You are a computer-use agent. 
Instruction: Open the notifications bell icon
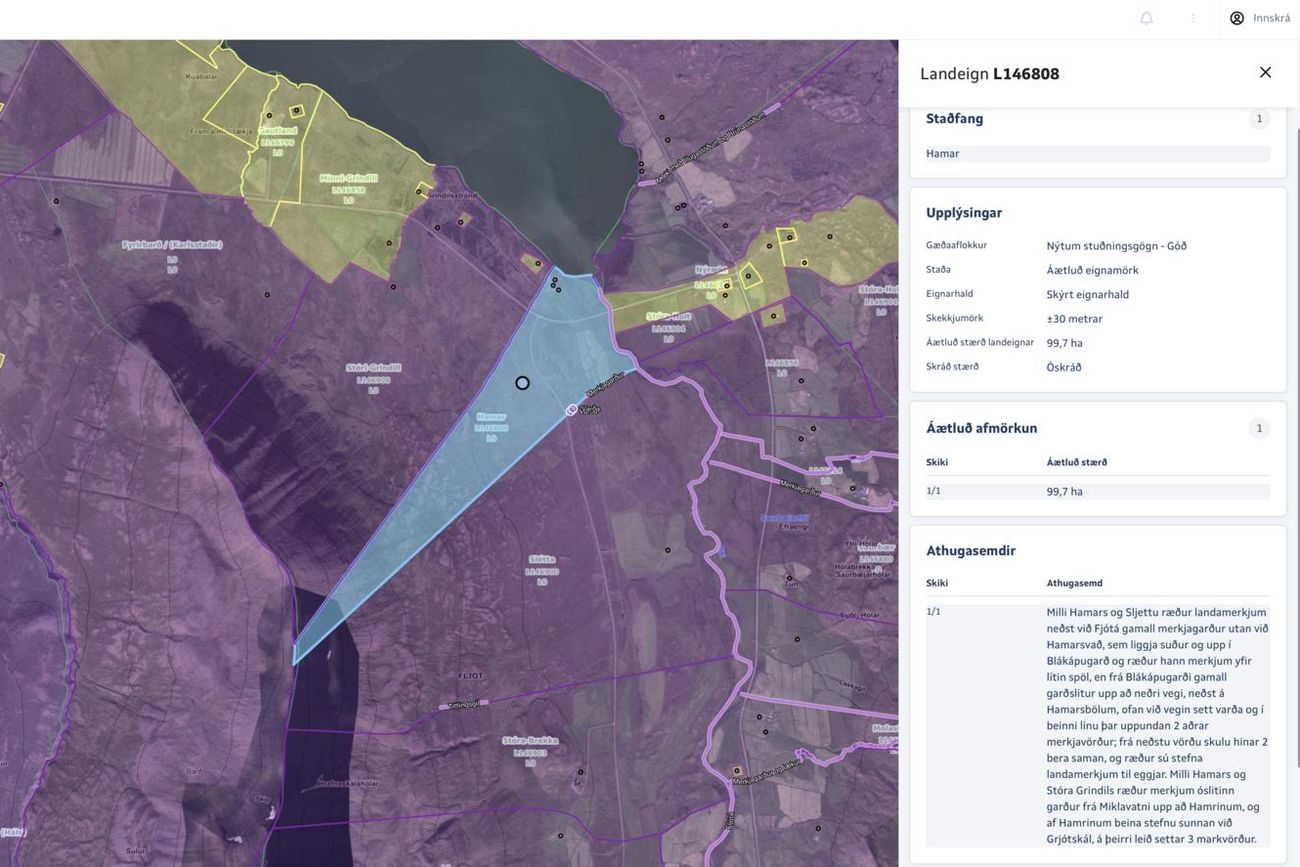coord(1146,18)
